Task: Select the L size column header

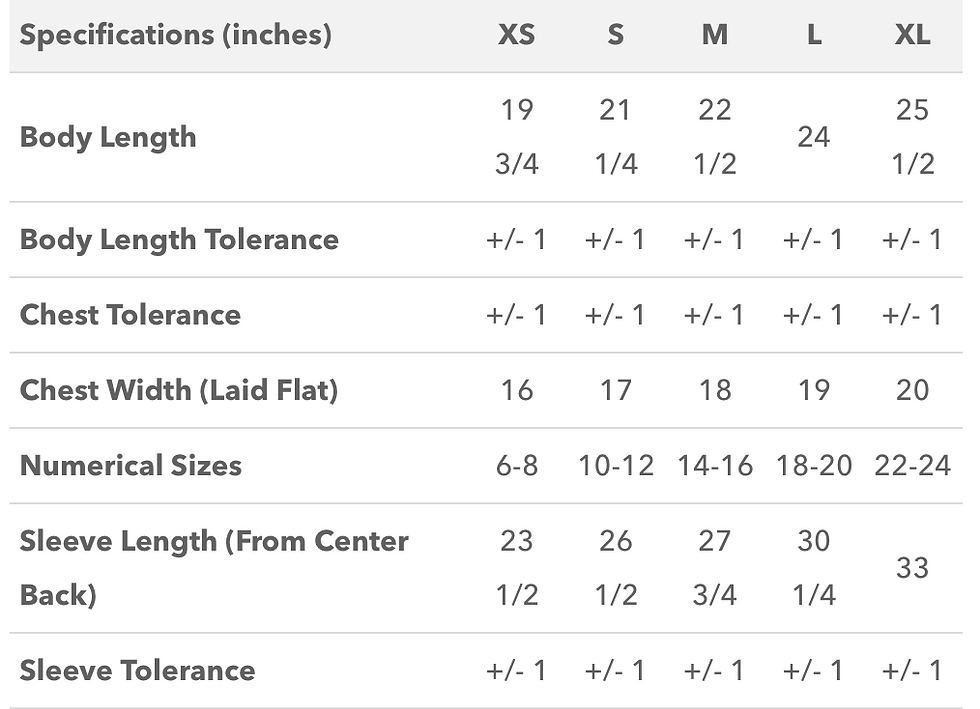Action: (814, 35)
